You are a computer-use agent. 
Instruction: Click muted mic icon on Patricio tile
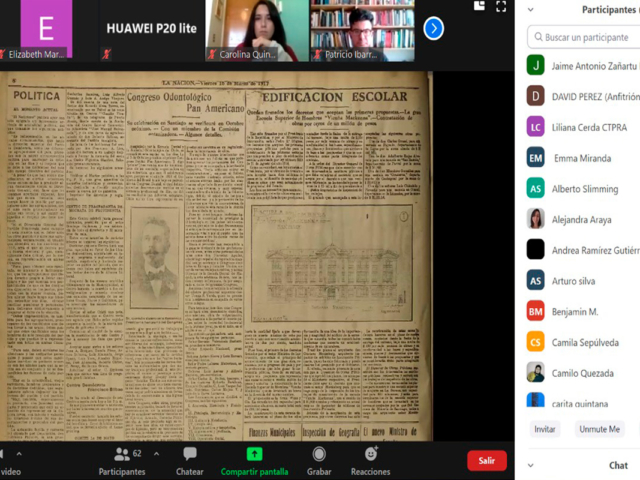317,54
